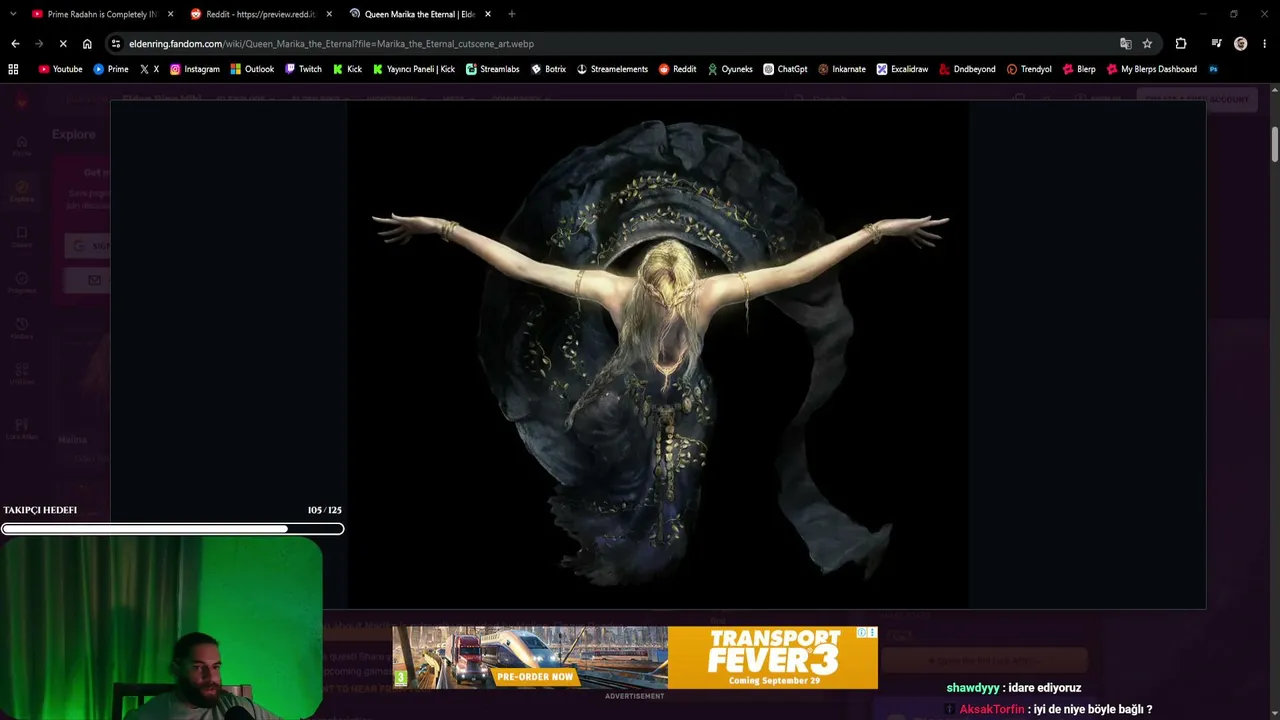Open the AdChoices icon on the ad
This screenshot has height=720, width=1280.
pyautogui.click(x=862, y=632)
